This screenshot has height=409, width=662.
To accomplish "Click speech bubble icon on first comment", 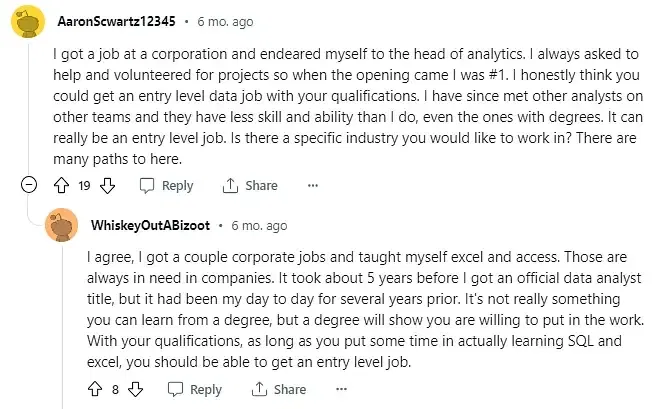I will click(147, 185).
